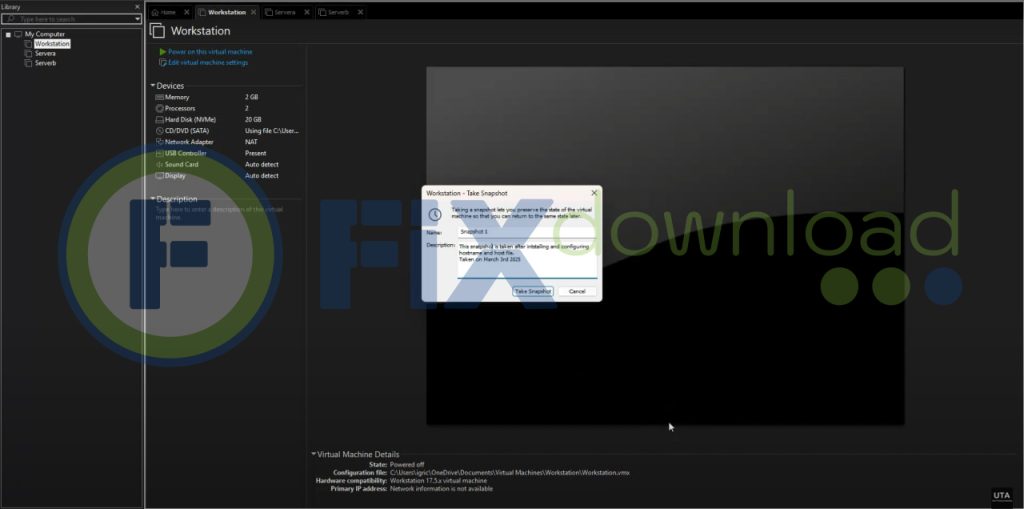Switch to the Servera tab
Screen dimensions: 1024x509
coord(285,12)
